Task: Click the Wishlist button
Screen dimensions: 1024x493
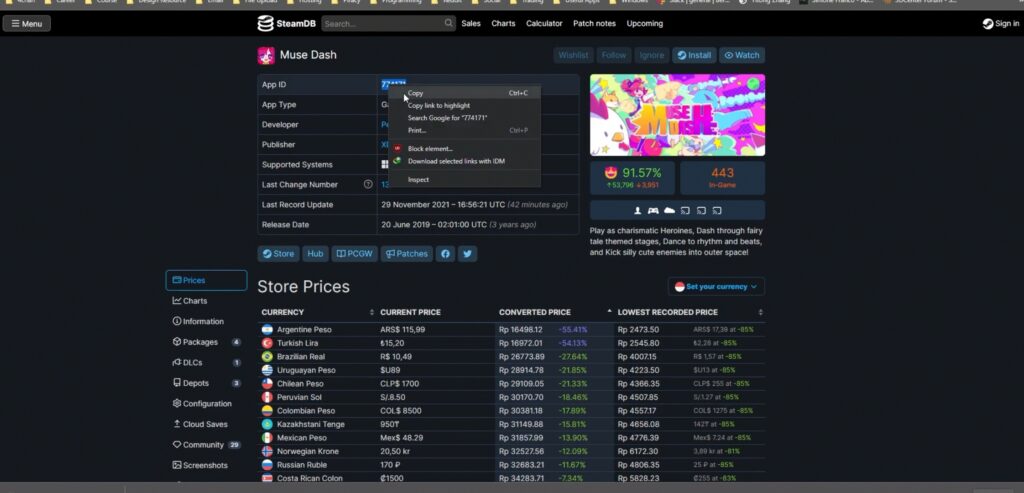Action: point(573,56)
